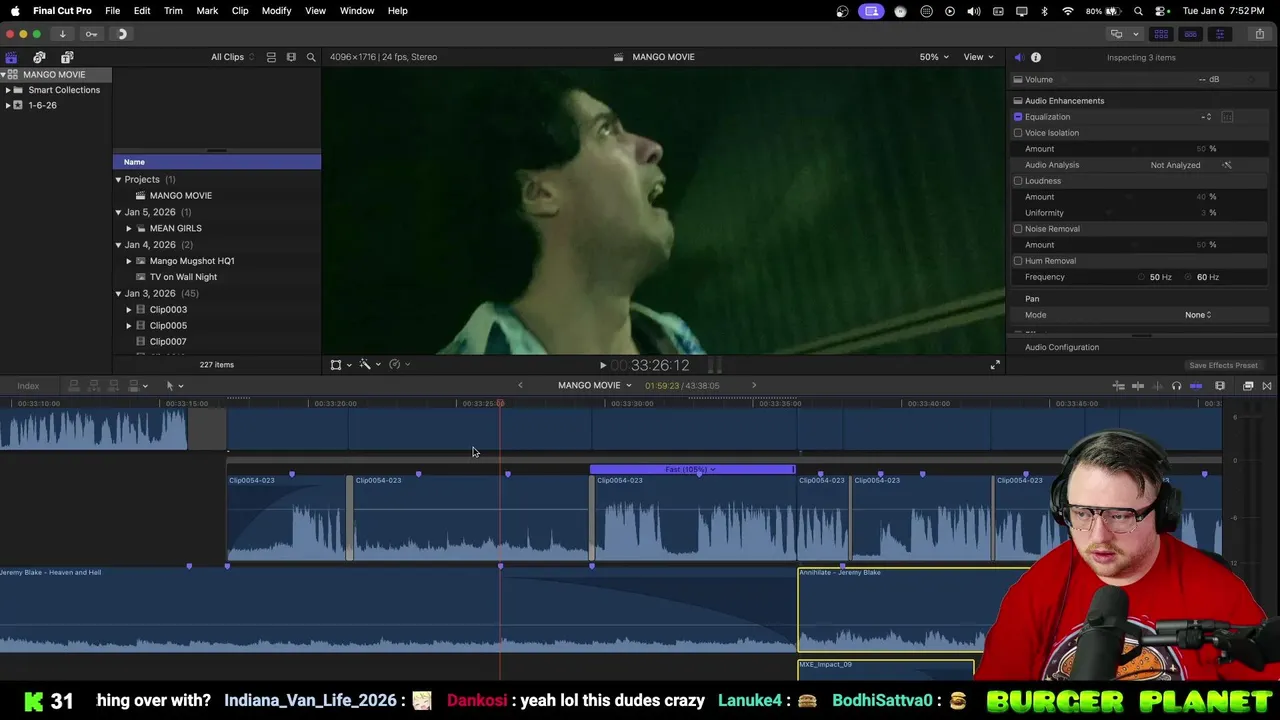Open the Titles and Generators sidebar
Viewport: 1280px width, 720px height.
tap(67, 57)
